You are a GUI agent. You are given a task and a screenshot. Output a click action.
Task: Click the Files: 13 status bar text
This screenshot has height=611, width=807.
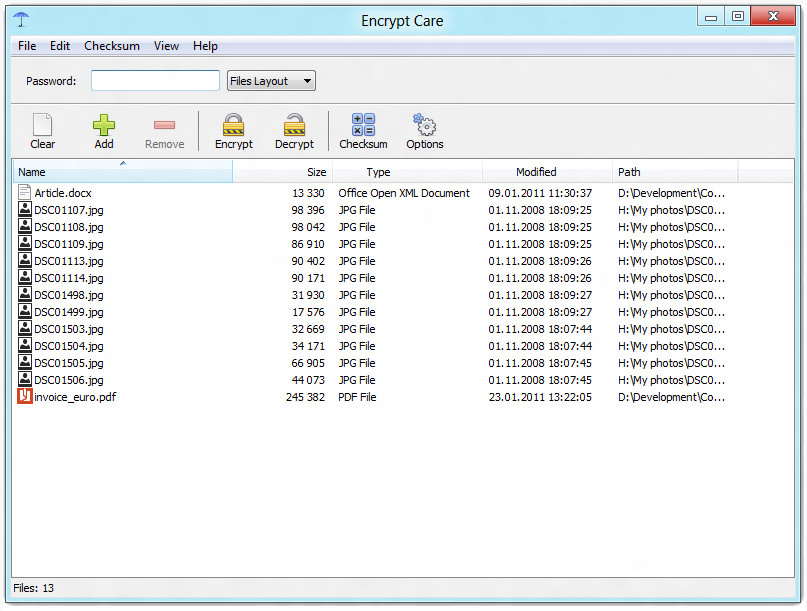point(33,588)
